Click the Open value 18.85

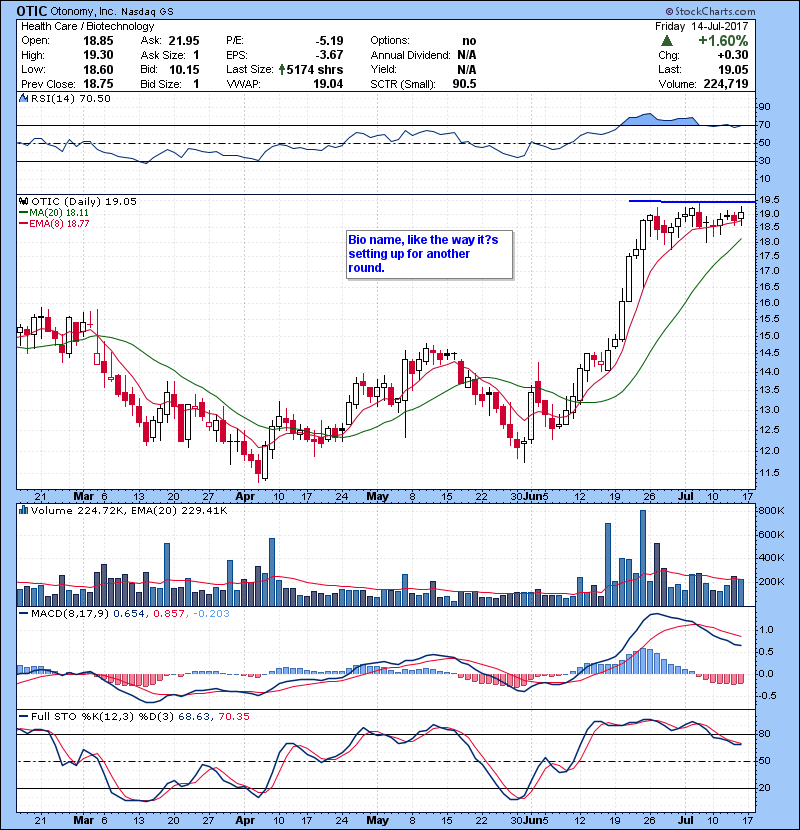(98, 41)
